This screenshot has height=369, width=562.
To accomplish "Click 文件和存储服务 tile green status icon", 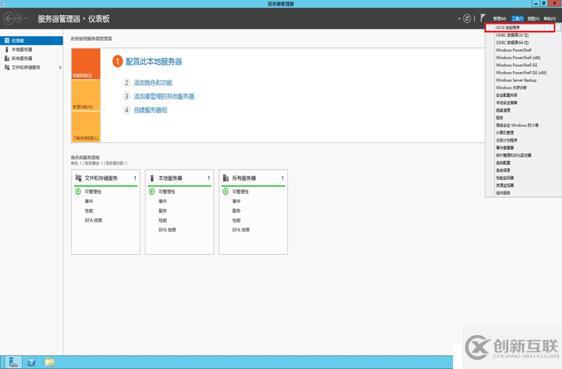I will tap(78, 192).
